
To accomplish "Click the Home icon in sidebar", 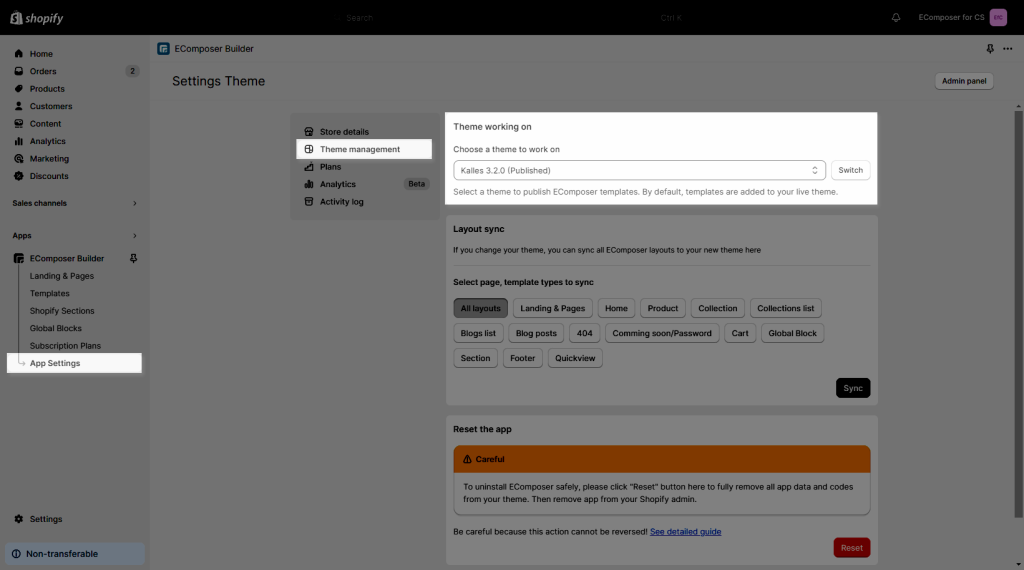I will [19, 54].
